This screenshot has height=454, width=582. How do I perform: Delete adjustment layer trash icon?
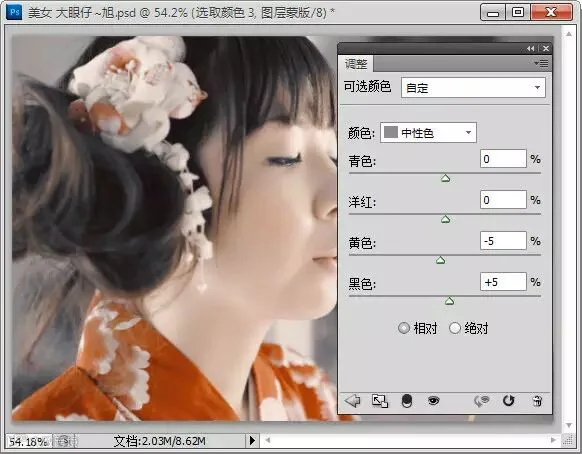537,401
